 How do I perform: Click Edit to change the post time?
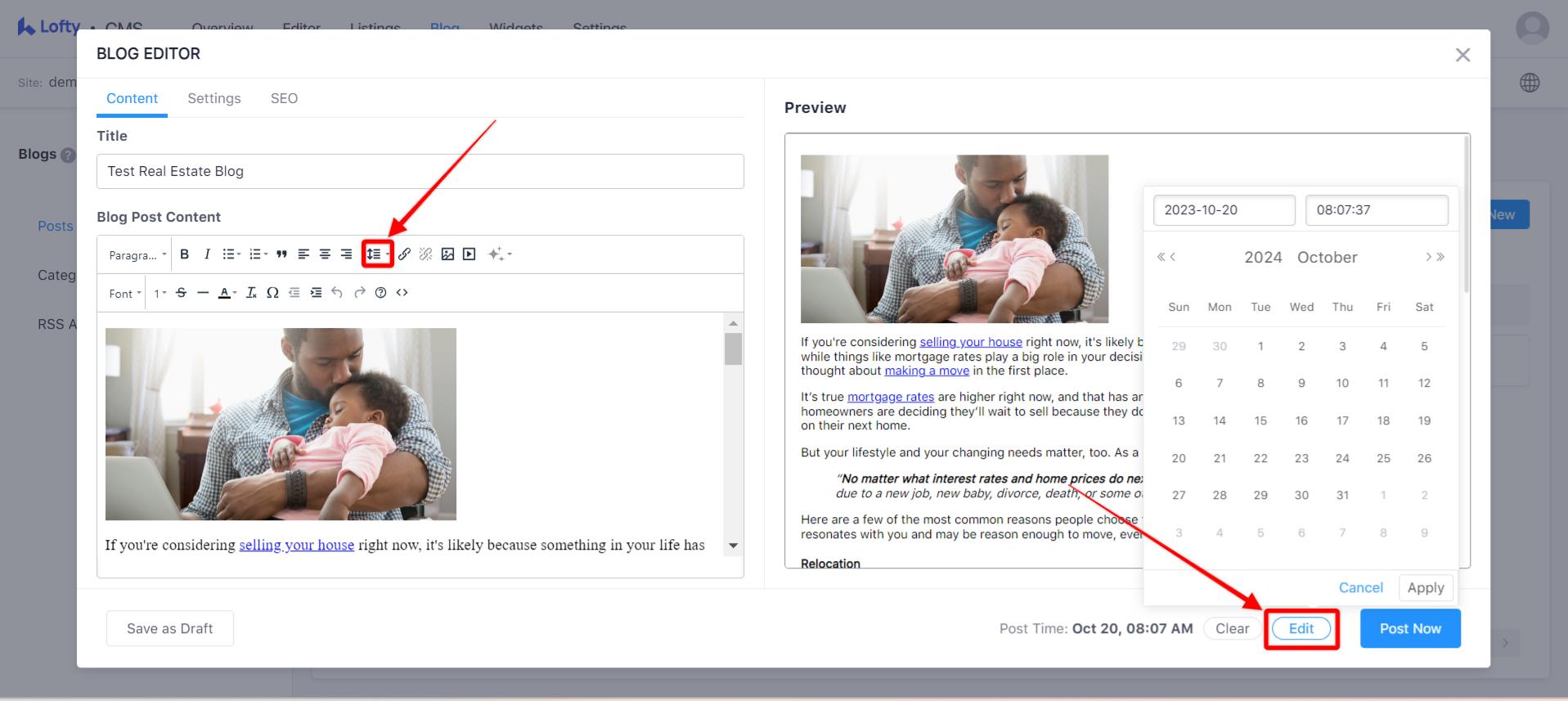(x=1301, y=628)
